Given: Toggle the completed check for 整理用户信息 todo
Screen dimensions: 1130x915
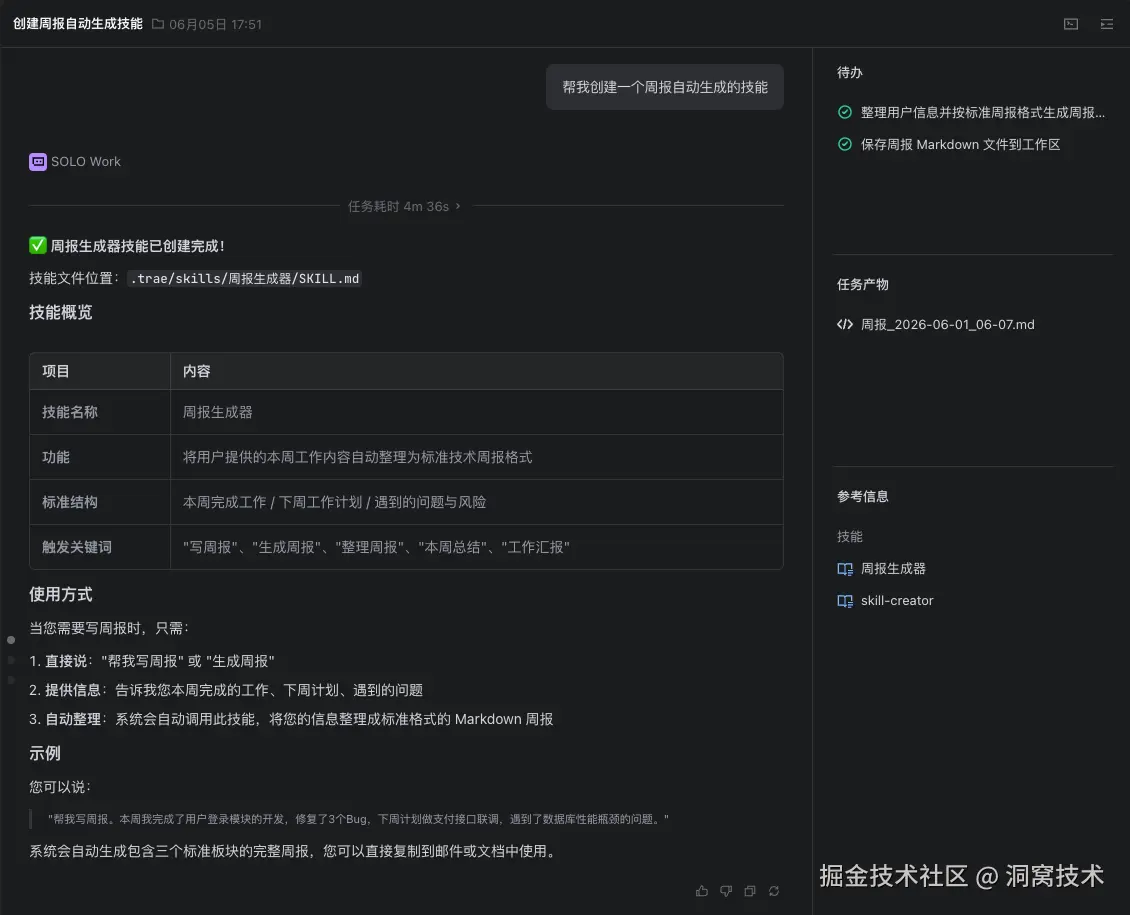Looking at the screenshot, I should click(x=845, y=112).
